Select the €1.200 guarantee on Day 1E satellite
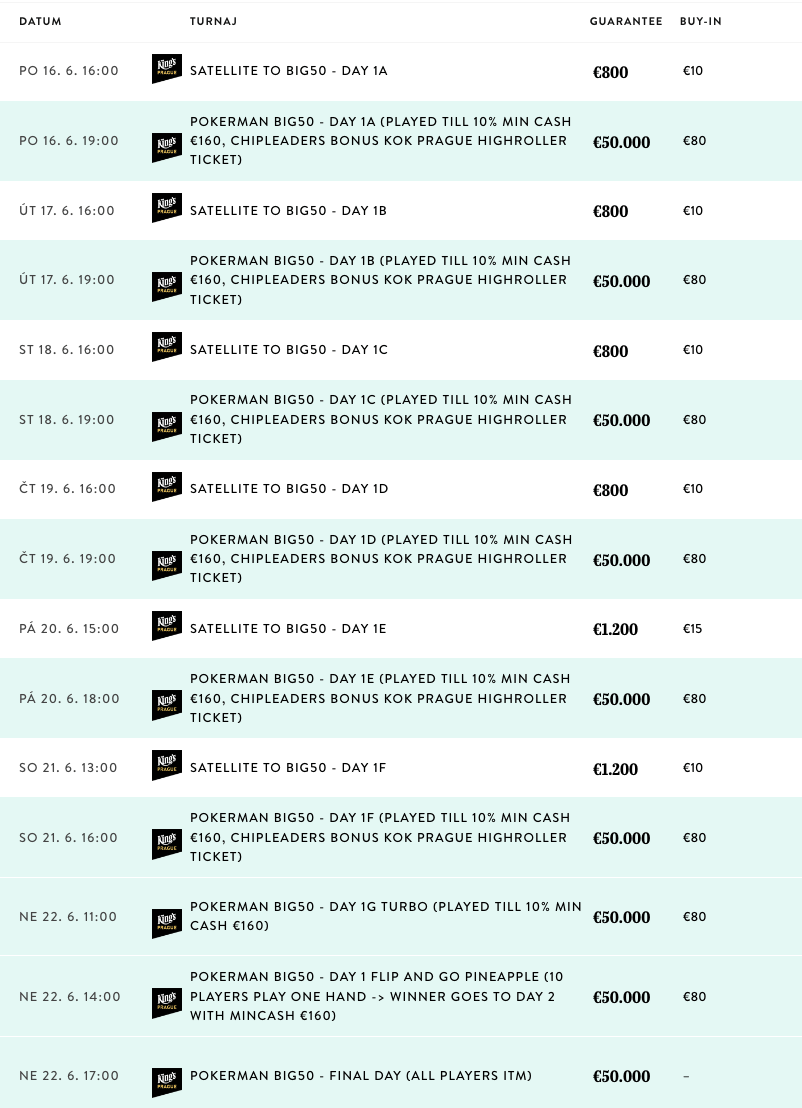The width and height of the screenshot is (802, 1108). (x=615, y=629)
